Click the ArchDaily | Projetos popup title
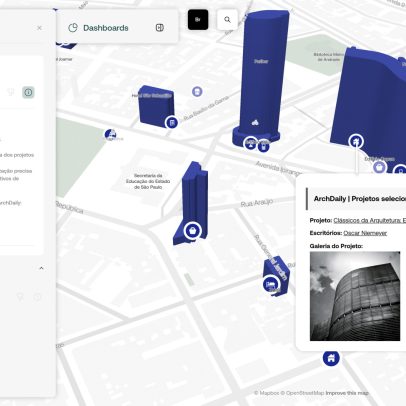 (360, 199)
